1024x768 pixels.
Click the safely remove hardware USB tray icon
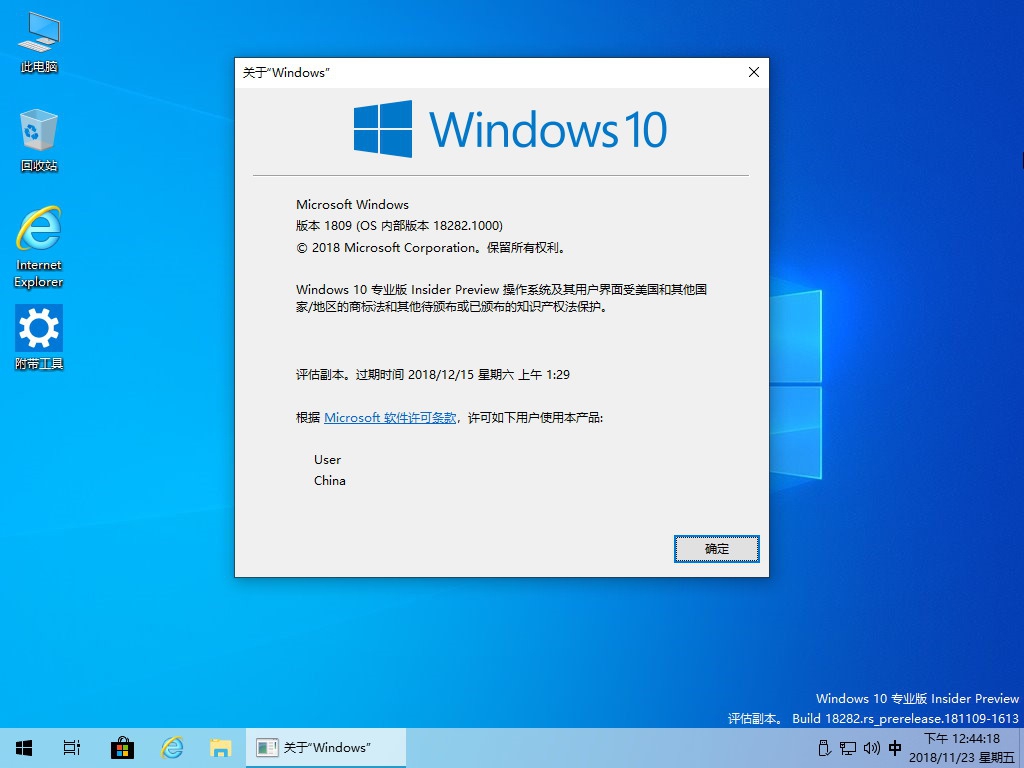pyautogui.click(x=824, y=747)
